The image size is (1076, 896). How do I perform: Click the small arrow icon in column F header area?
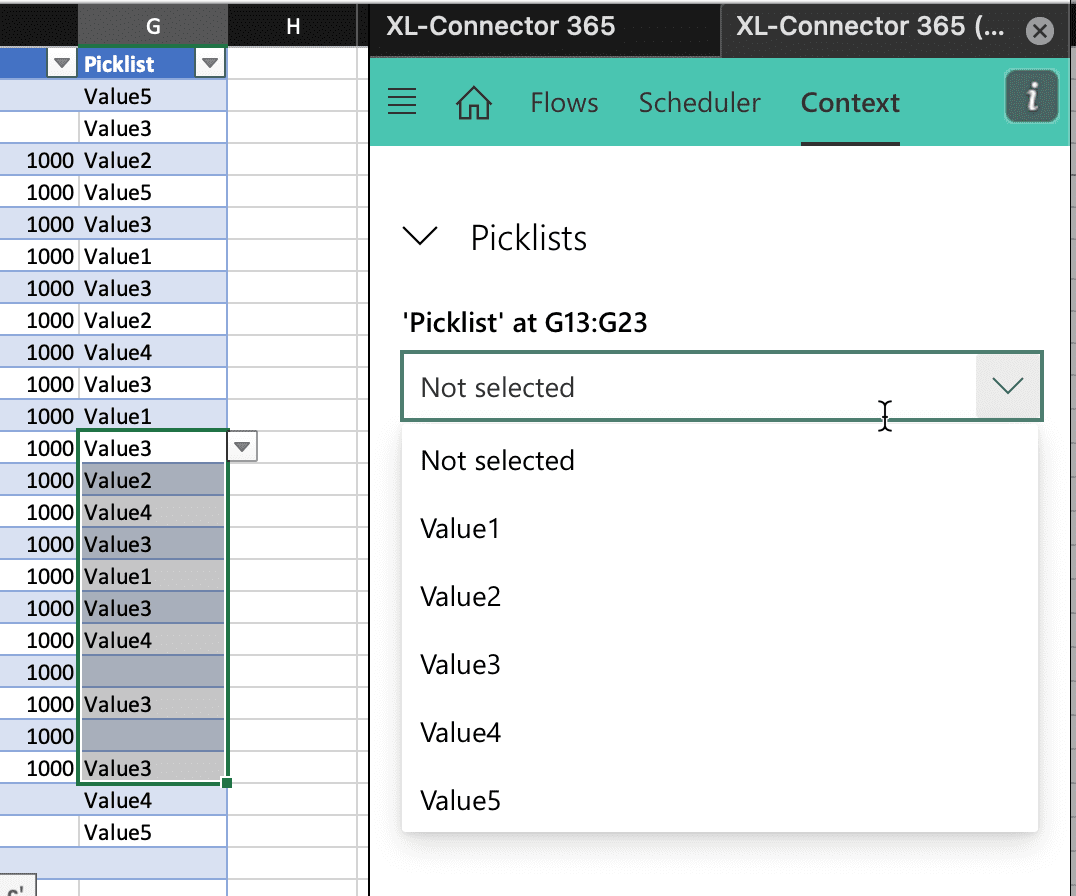click(62, 62)
